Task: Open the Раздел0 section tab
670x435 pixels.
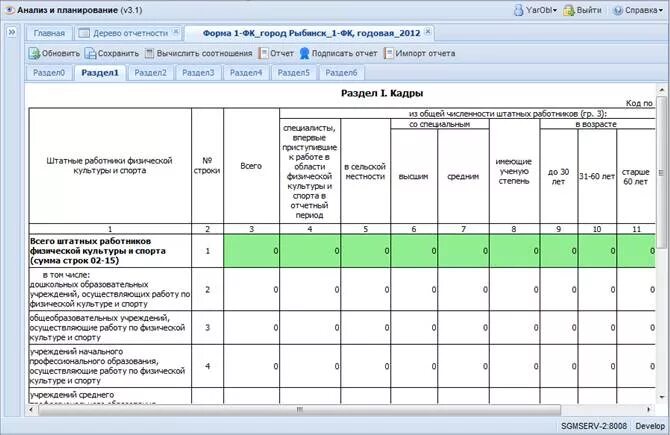Action: pos(49,73)
